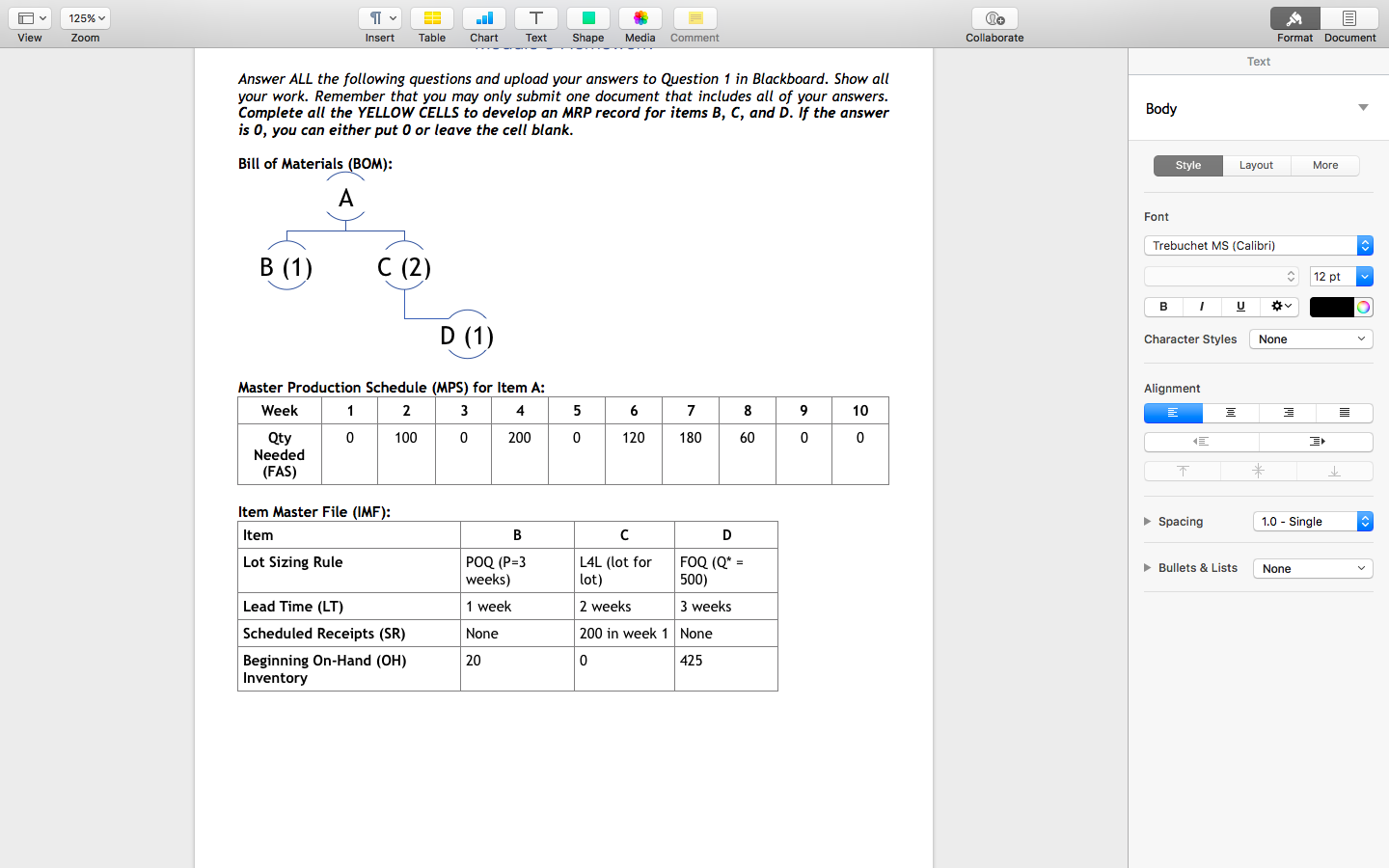Viewport: 1389px width, 868px height.
Task: Click the 'Bill of Materials (BOM):' heading
Action: point(315,164)
